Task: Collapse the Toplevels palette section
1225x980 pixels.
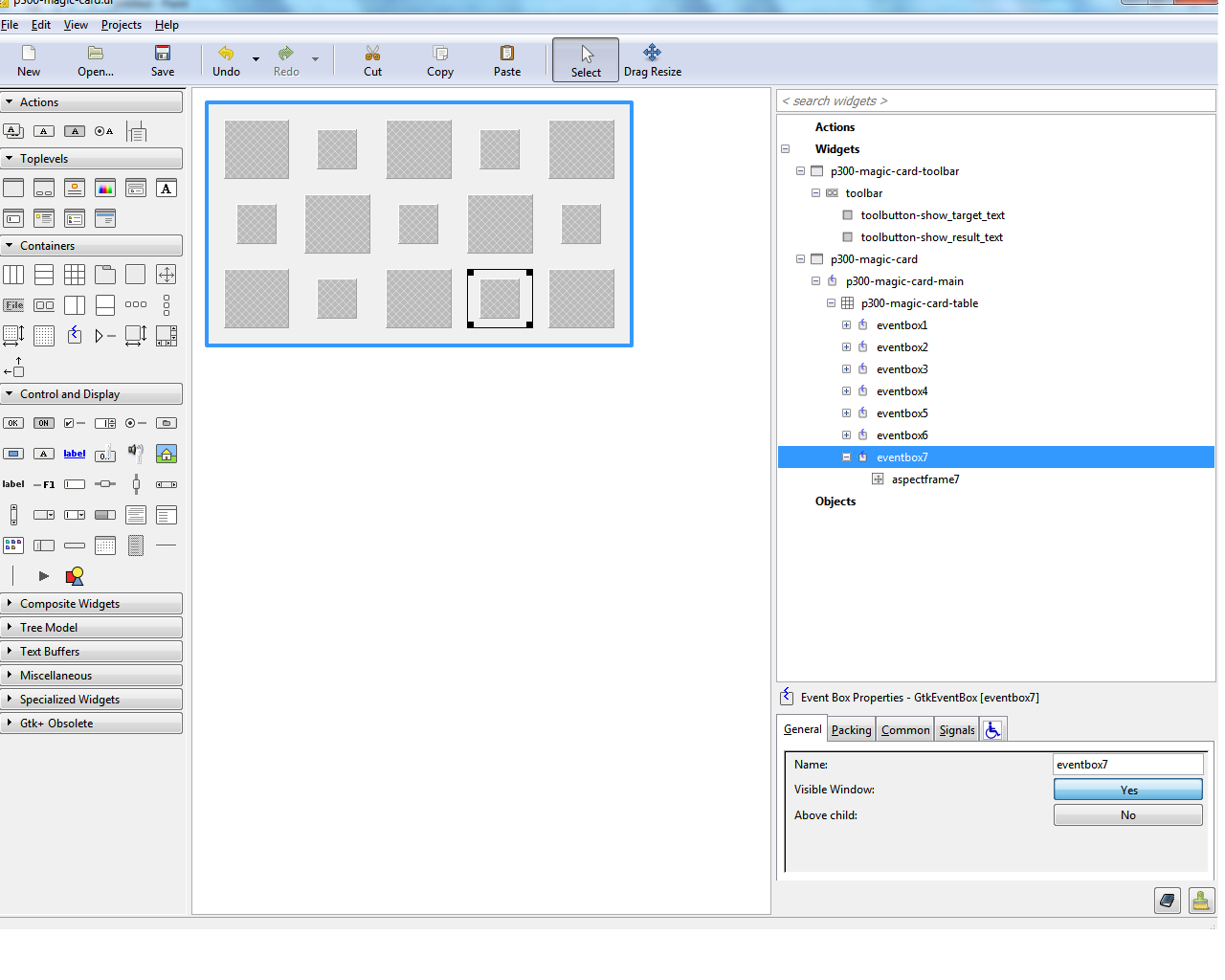Action: tap(92, 159)
